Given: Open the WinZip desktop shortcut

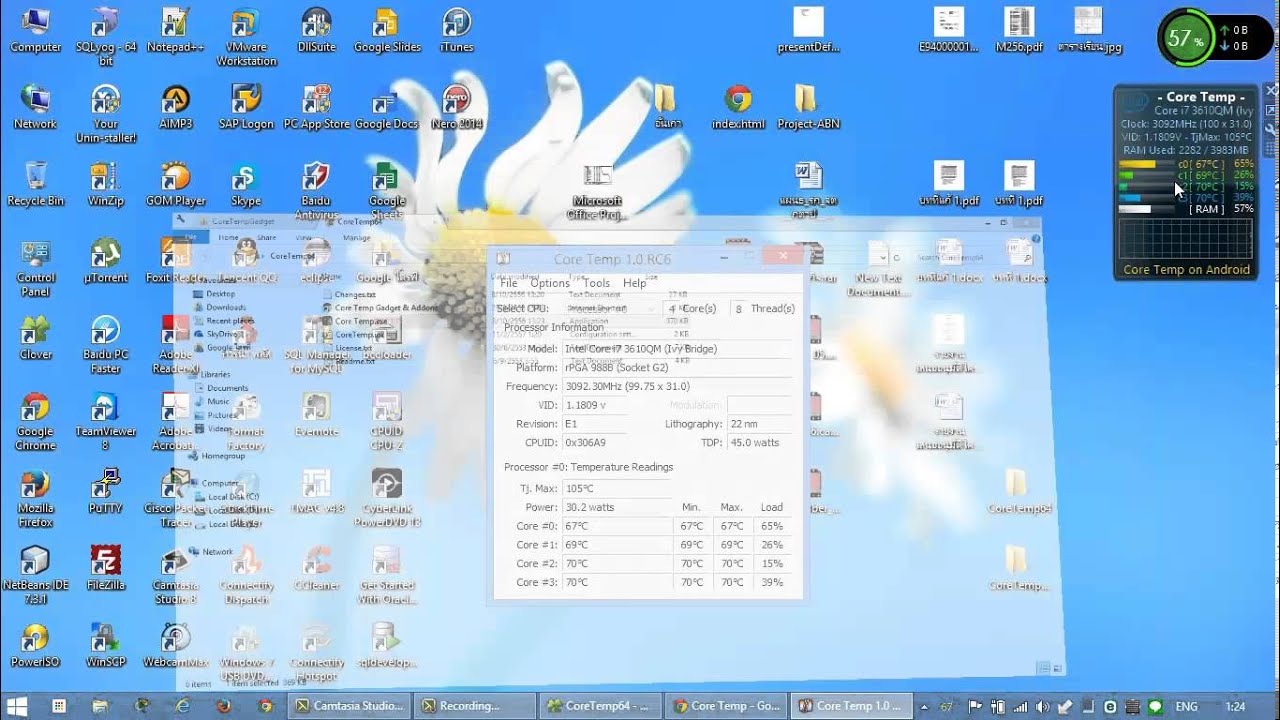Looking at the screenshot, I should point(105,184).
